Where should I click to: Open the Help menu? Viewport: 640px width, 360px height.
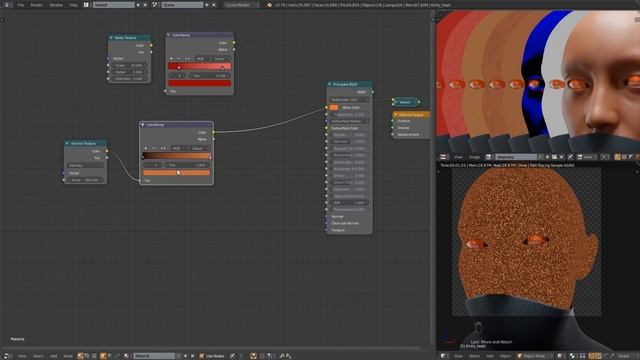(x=73, y=5)
